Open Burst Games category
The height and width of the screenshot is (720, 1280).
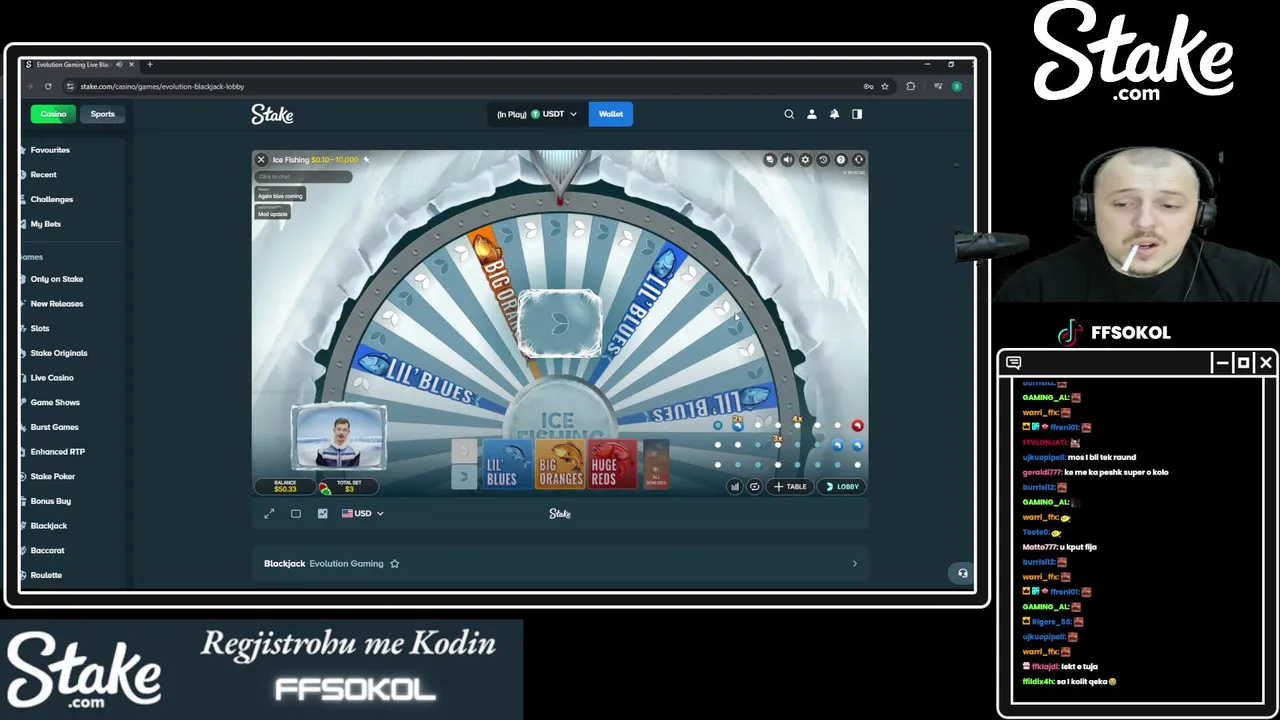54,427
